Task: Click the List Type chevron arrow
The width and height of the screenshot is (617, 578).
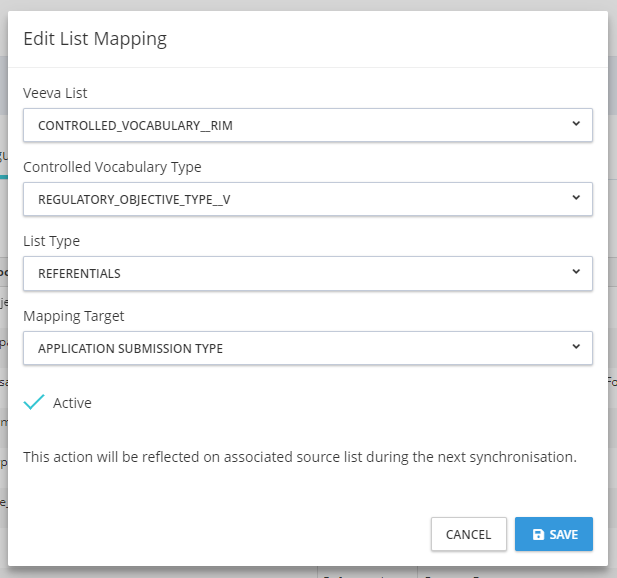Action: pos(575,272)
